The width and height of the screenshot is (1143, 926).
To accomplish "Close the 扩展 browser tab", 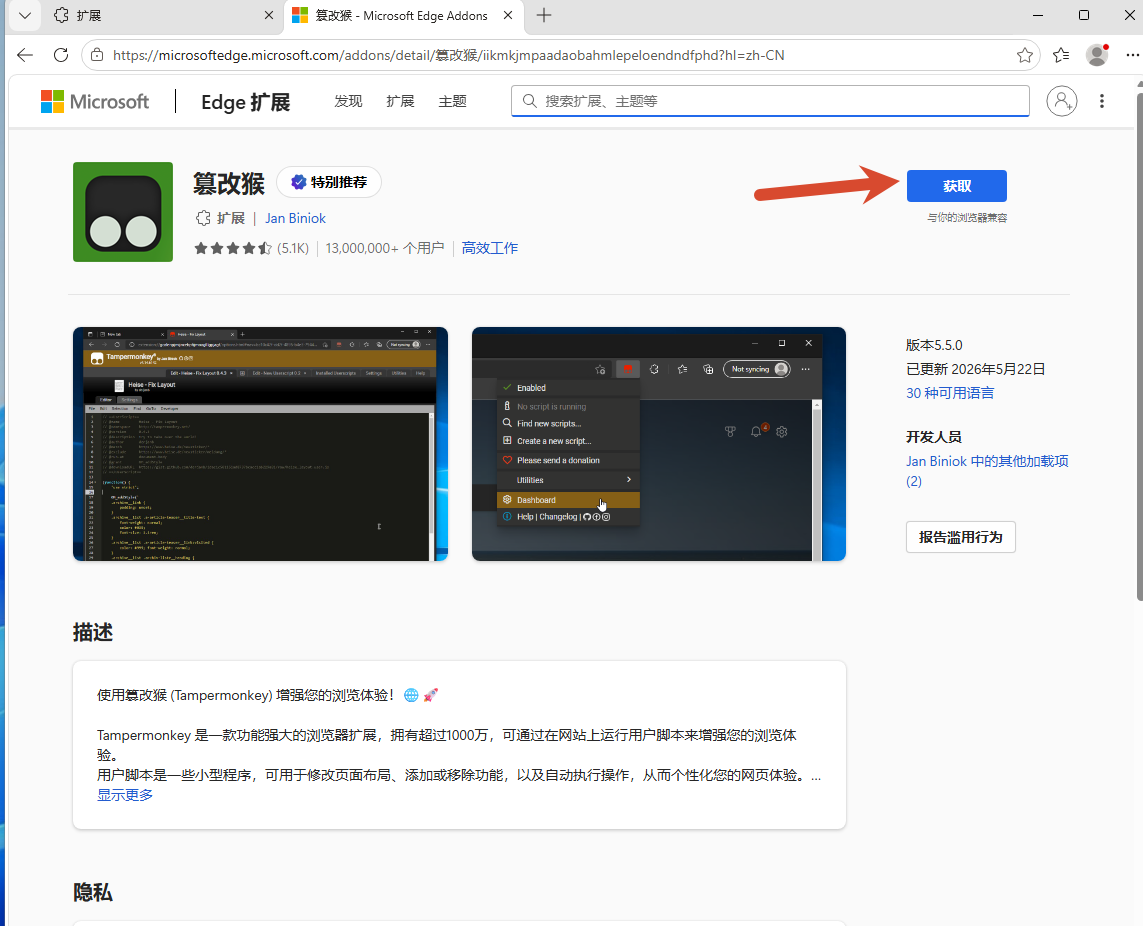I will click(269, 15).
